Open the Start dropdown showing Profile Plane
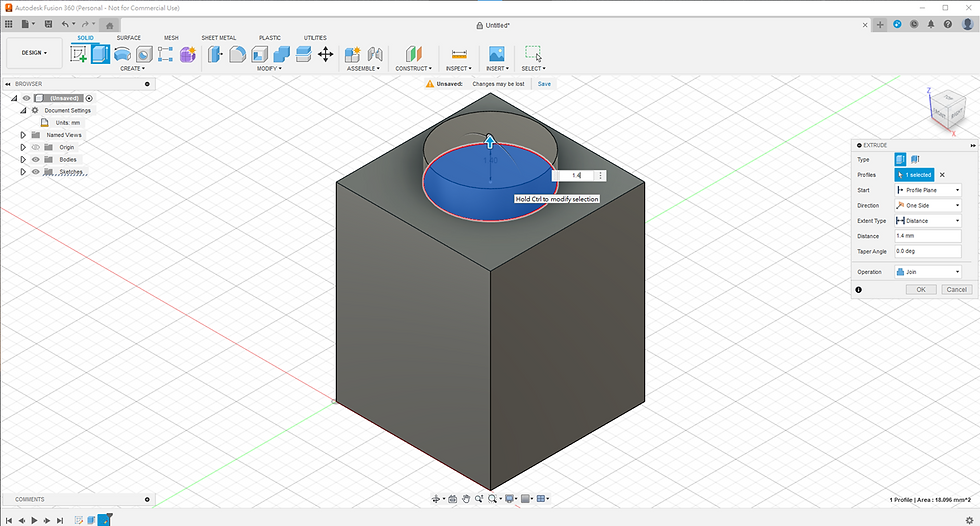The image size is (980, 526). (x=928, y=190)
